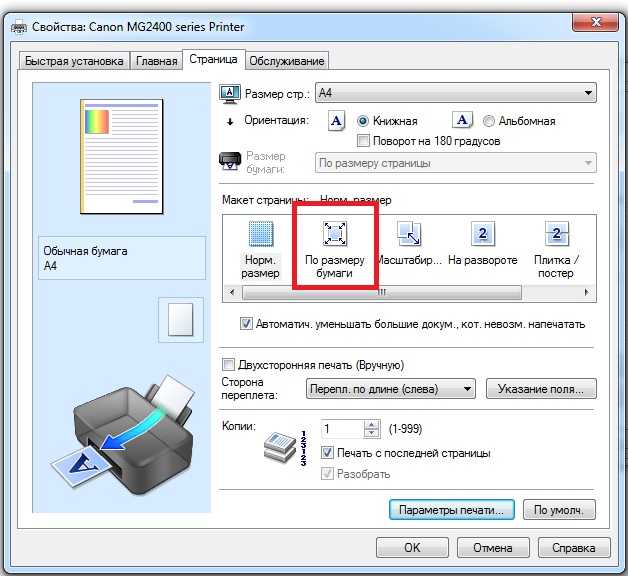Open help with Справка button

click(x=574, y=548)
